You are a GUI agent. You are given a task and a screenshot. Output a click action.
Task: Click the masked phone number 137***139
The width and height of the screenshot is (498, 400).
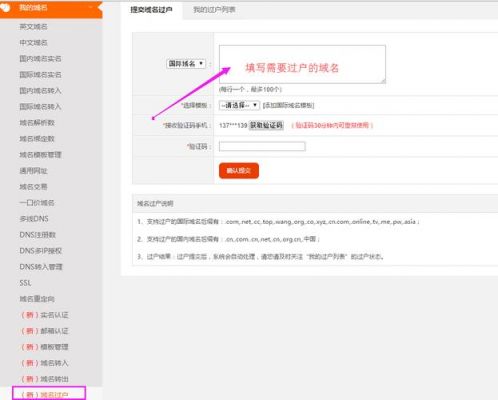tap(233, 125)
